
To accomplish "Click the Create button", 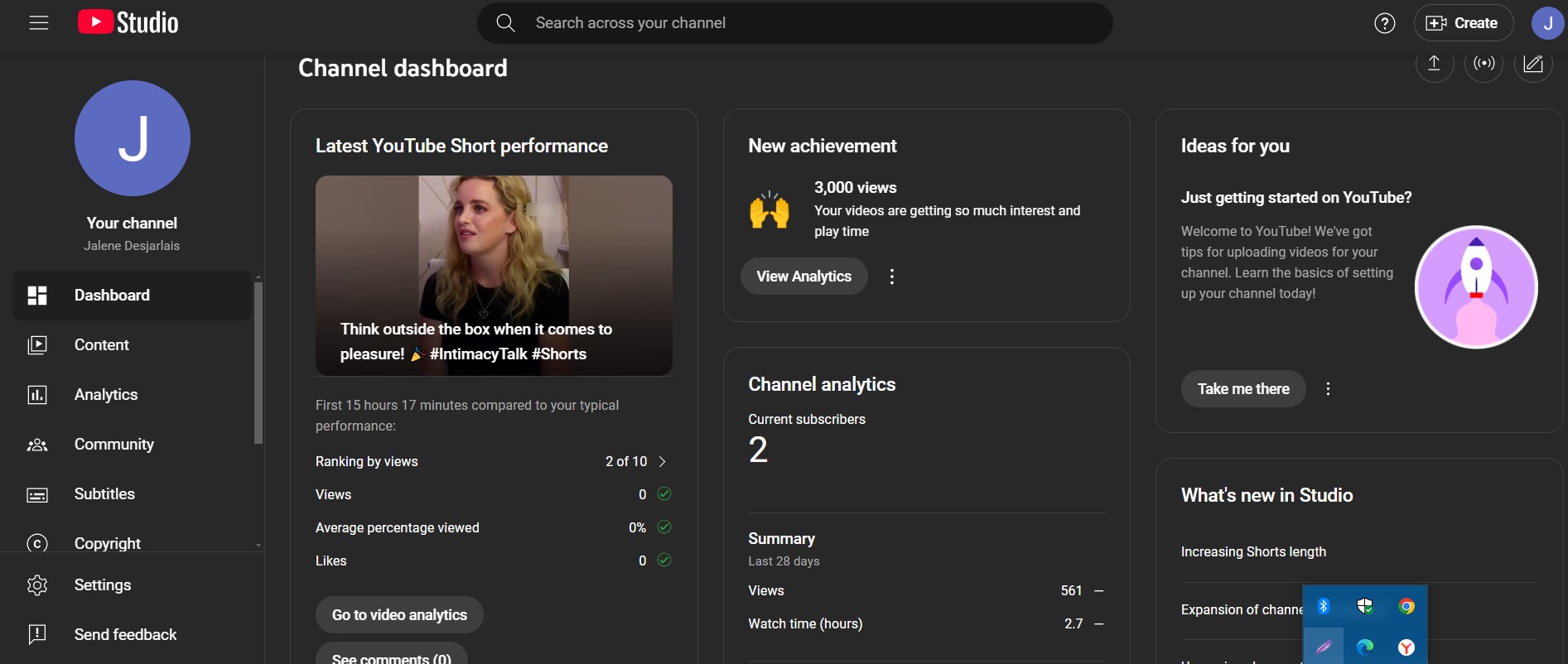I will click(x=1463, y=23).
